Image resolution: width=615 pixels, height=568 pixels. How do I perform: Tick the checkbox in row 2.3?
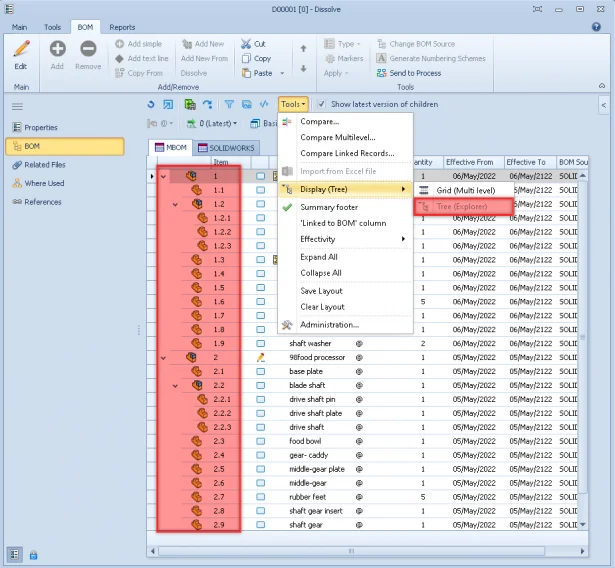coord(261,441)
